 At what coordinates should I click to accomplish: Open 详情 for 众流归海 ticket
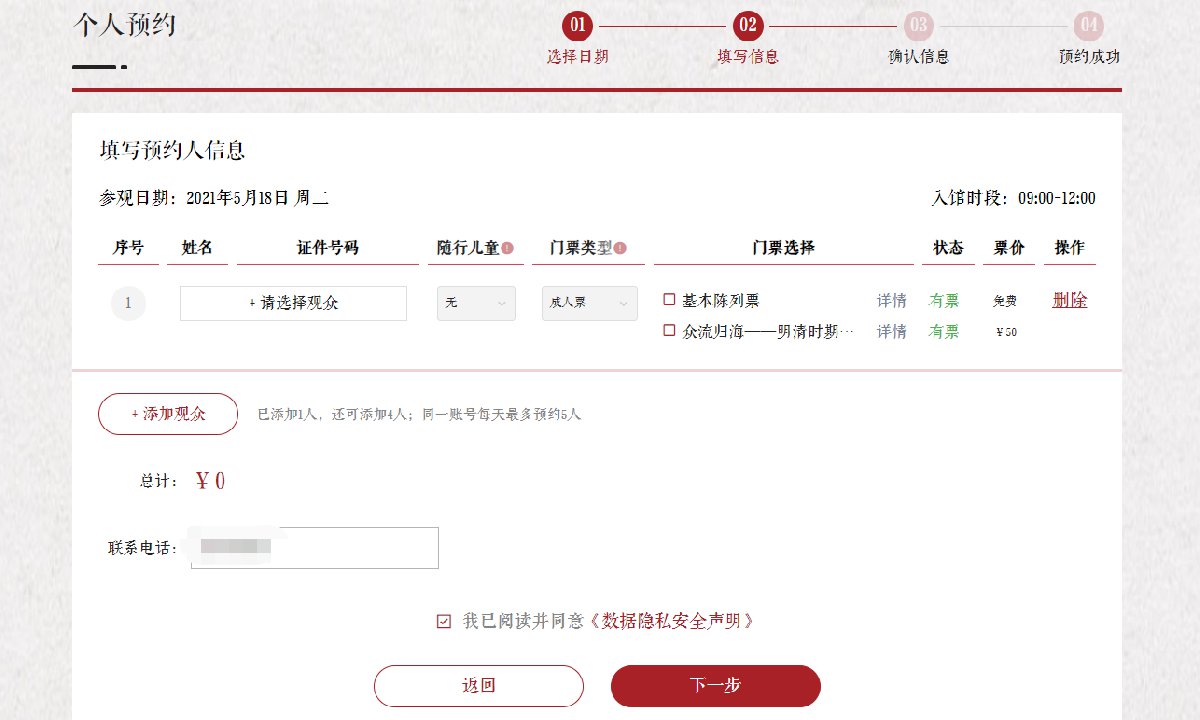tap(892, 331)
